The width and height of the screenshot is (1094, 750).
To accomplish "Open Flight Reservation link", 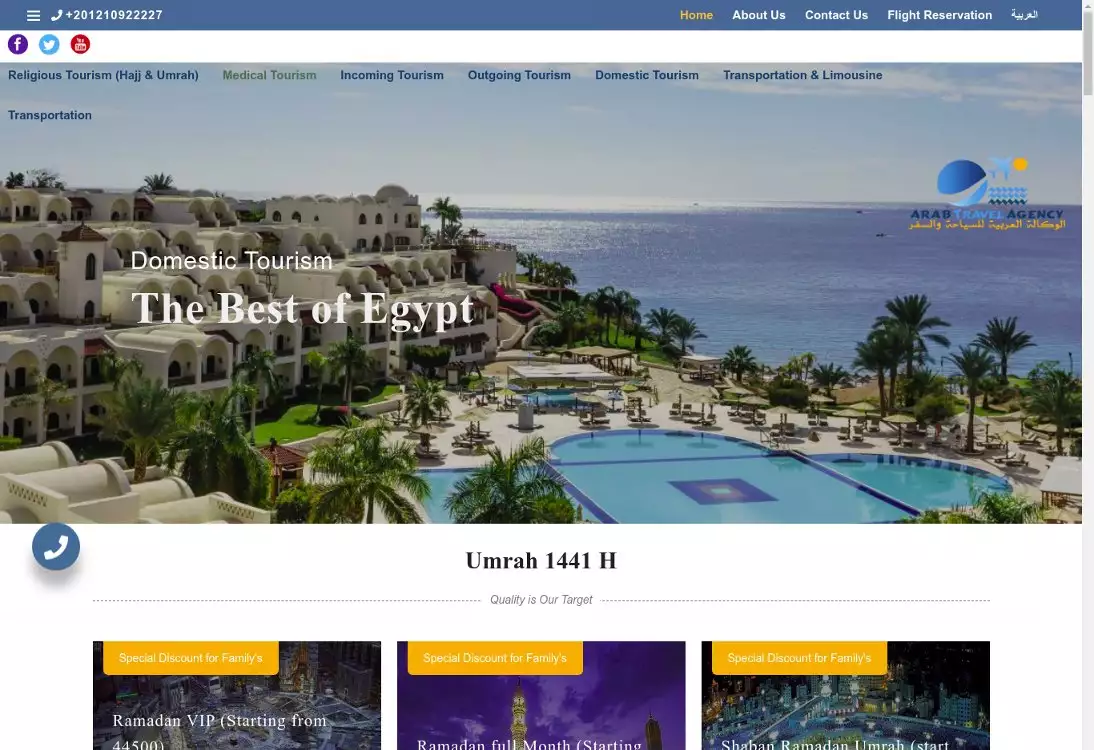I will click(939, 15).
